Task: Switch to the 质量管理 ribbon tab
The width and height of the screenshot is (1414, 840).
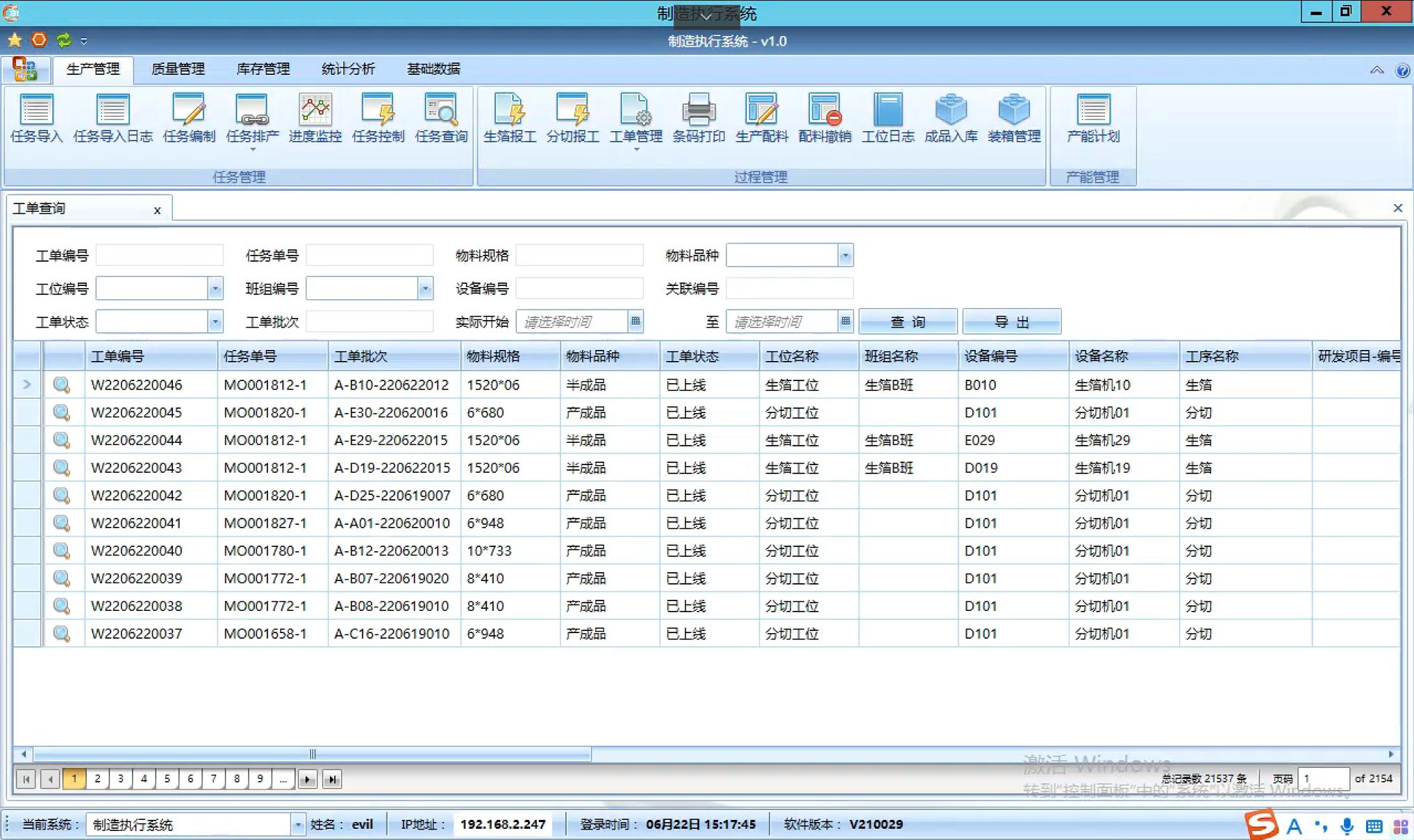Action: pos(178,69)
